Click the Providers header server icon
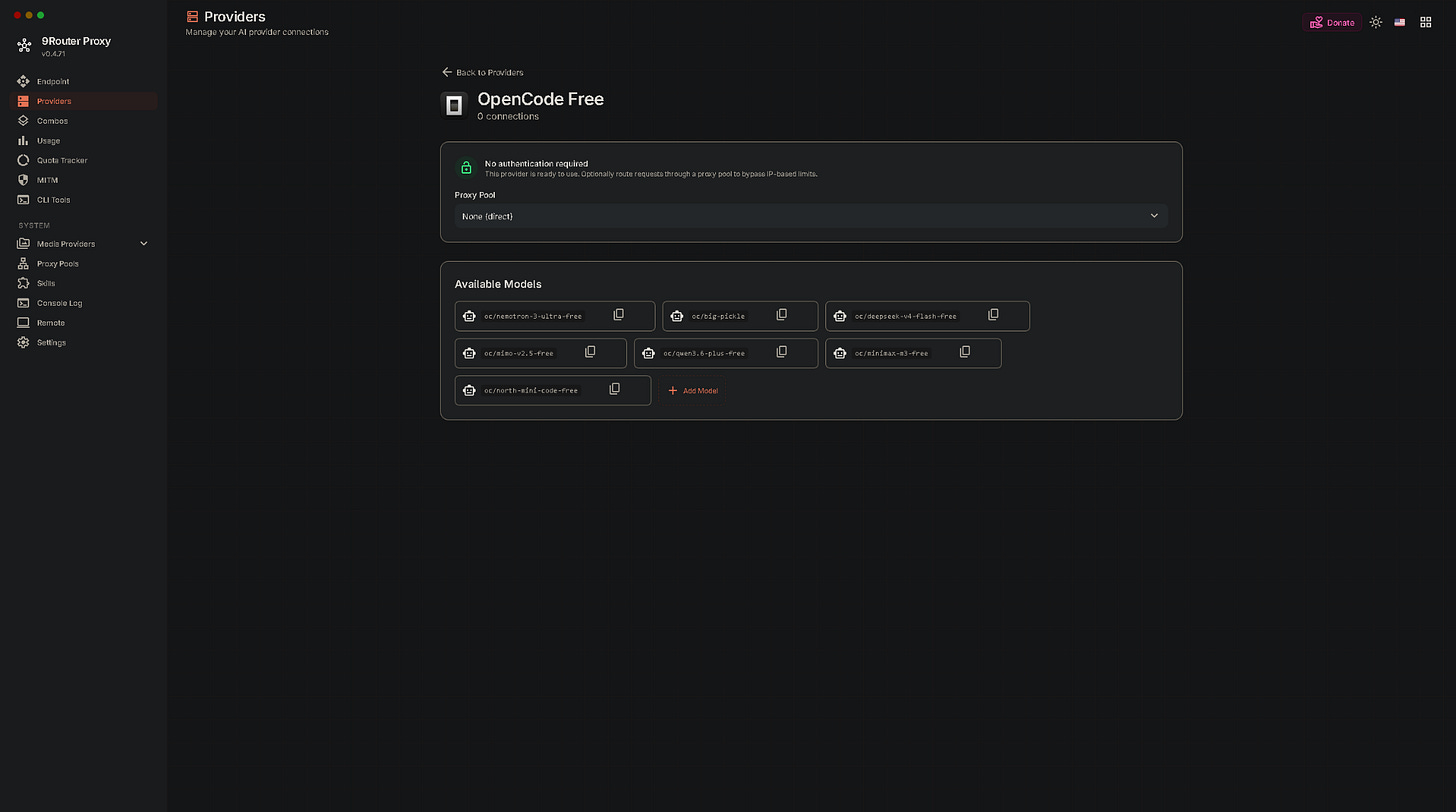Image resolution: width=1456 pixels, height=812 pixels. tap(192, 17)
